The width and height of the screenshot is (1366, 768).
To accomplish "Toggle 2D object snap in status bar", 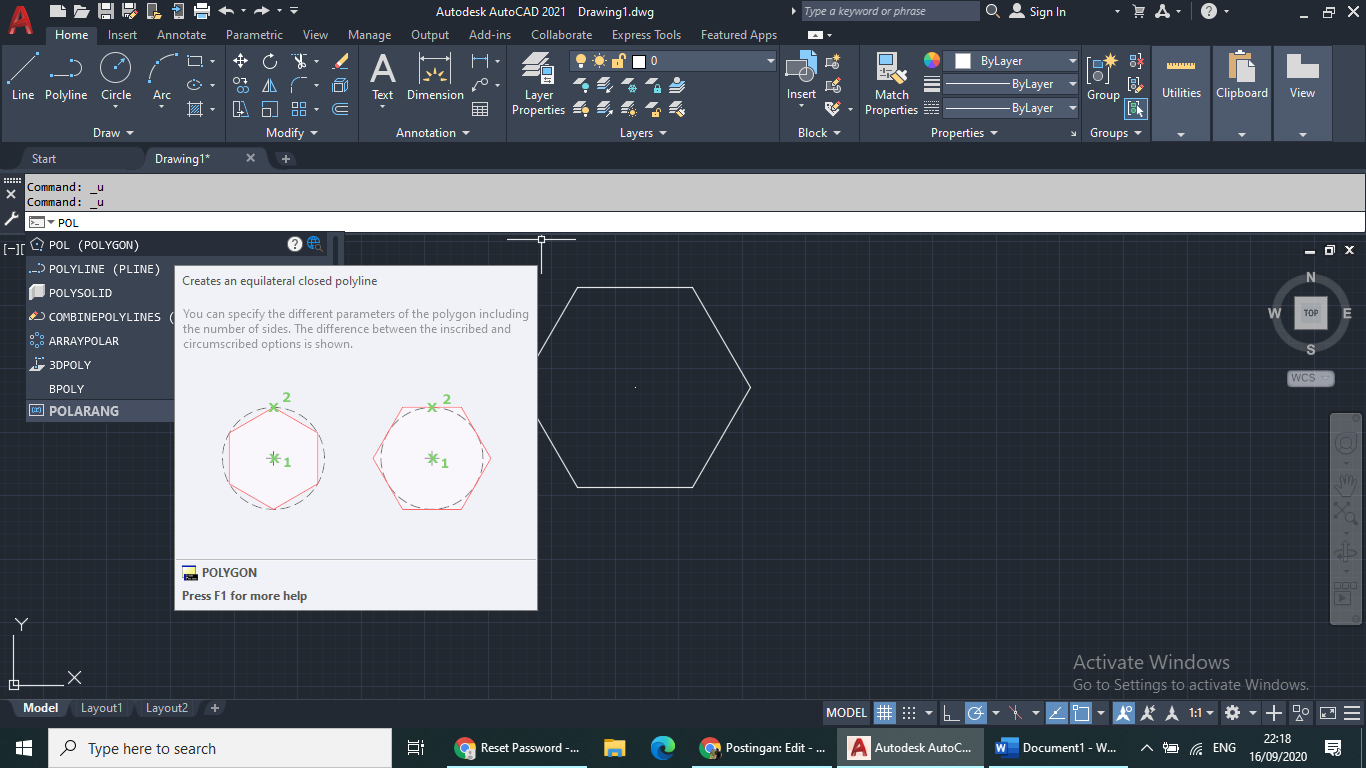I will (x=1081, y=713).
